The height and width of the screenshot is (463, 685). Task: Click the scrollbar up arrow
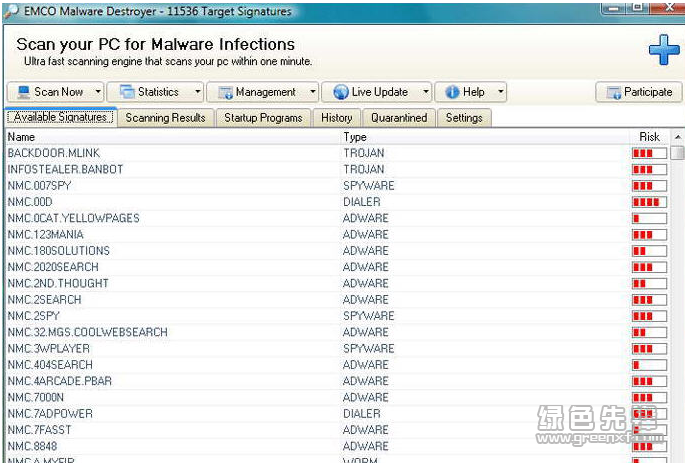678,137
